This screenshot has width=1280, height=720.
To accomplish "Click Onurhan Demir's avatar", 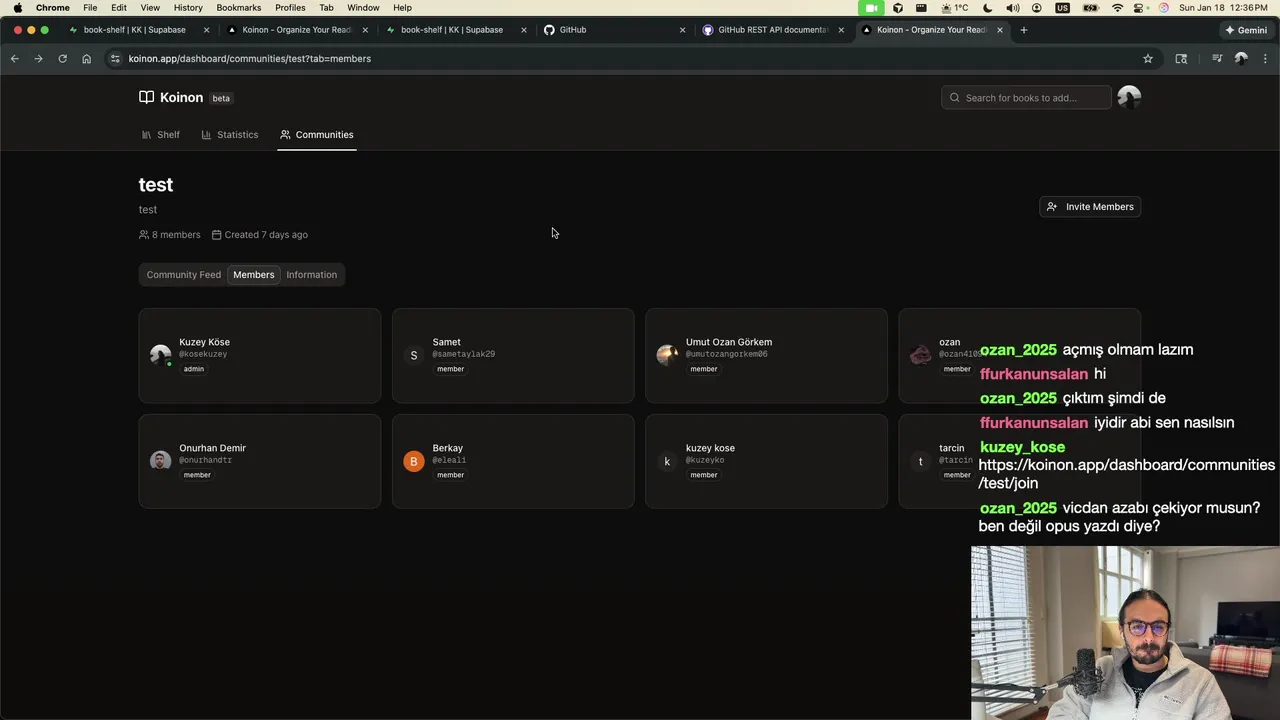I will (160, 461).
